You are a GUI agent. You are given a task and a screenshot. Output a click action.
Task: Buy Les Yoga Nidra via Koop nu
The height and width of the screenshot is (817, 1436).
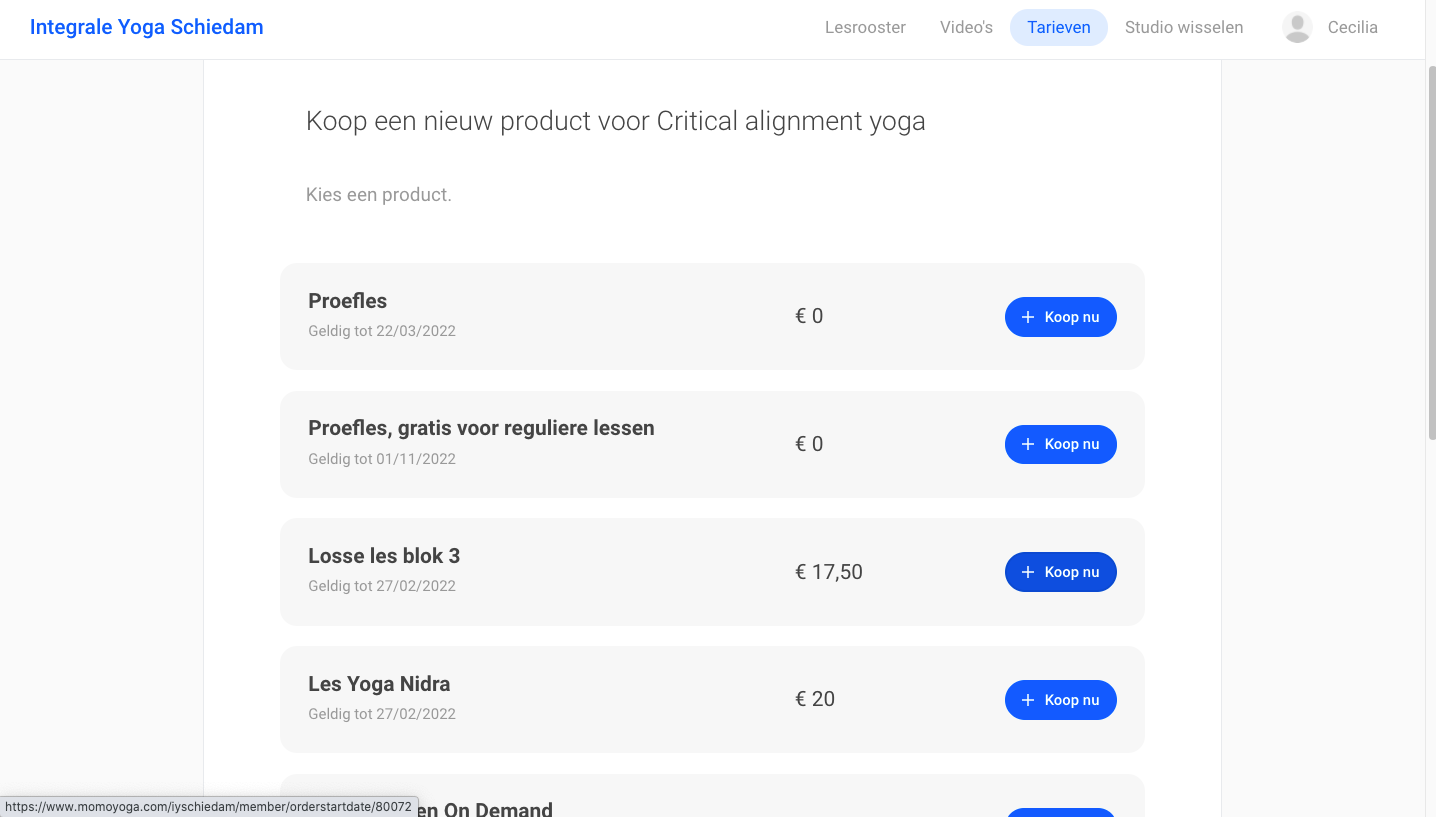tap(1060, 700)
